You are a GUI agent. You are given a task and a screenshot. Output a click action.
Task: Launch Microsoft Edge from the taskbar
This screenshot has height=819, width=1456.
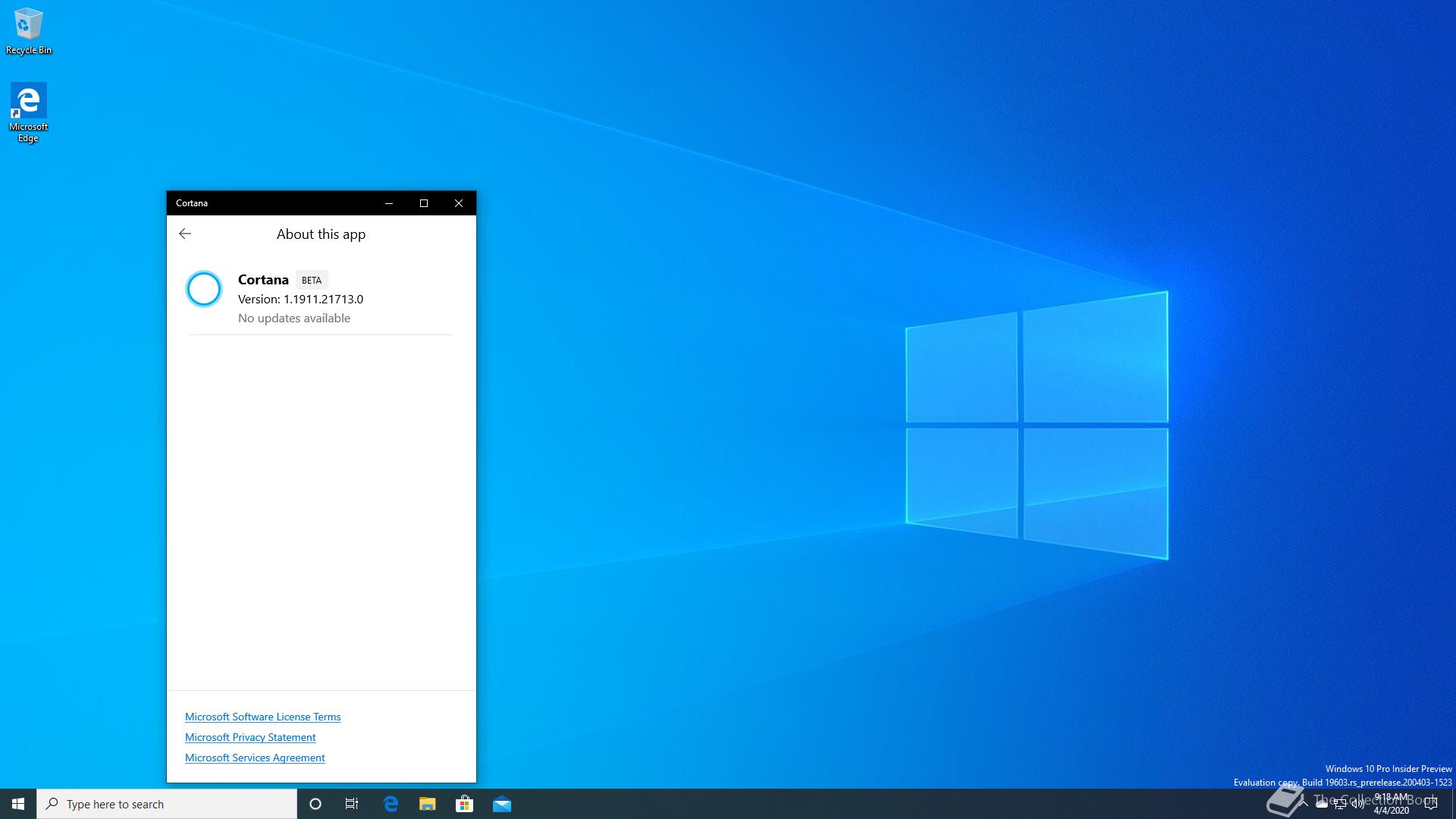pos(391,804)
